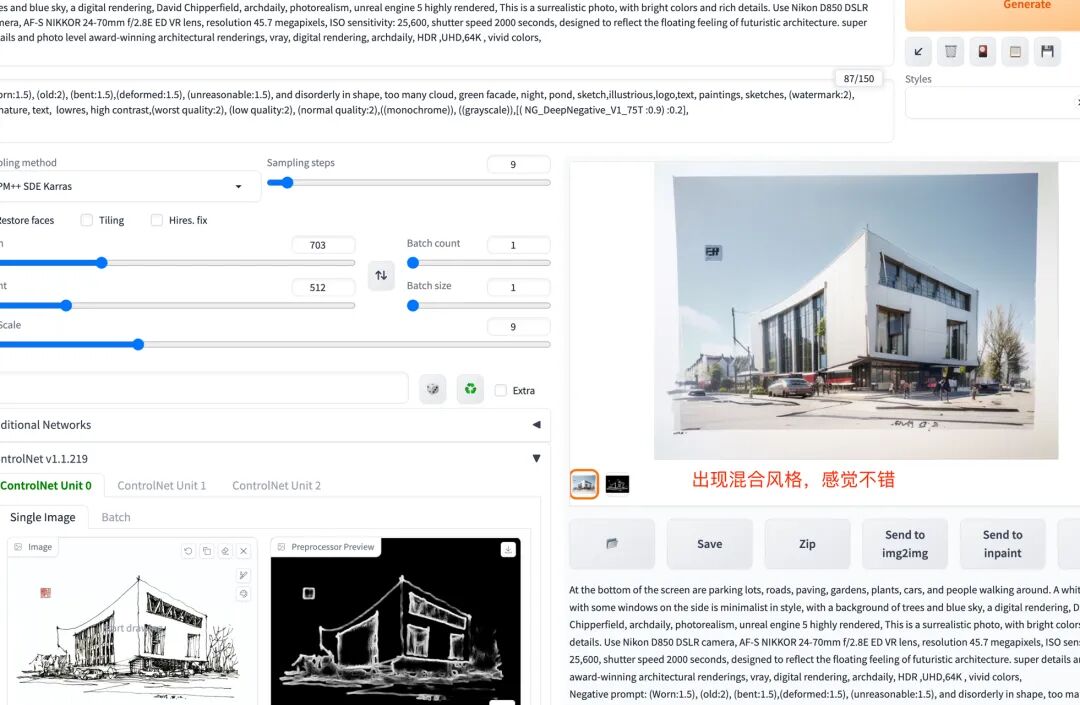
Task: Select the Batch tab
Action: pyautogui.click(x=116, y=517)
